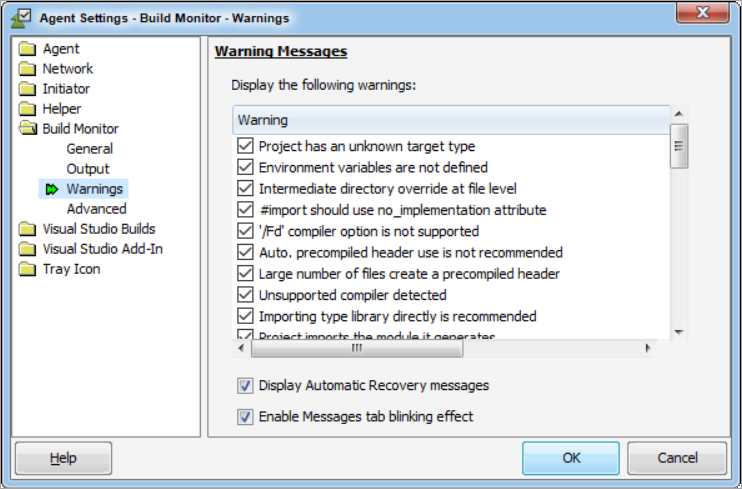The width and height of the screenshot is (742, 489).
Task: Click the warnings list scroll-down arrow
Action: (679, 331)
